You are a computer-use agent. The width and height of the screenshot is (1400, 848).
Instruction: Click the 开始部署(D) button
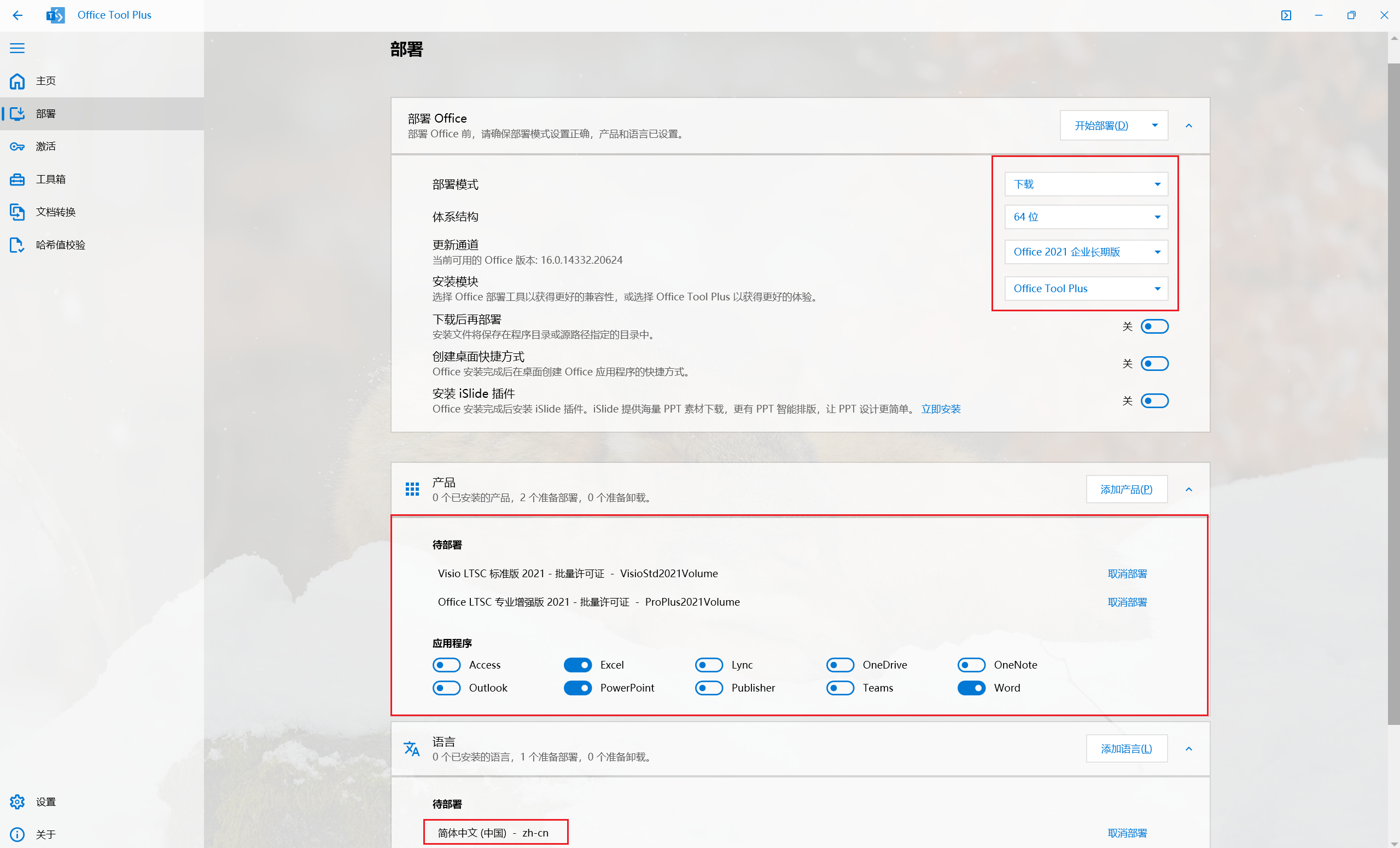click(x=1101, y=125)
